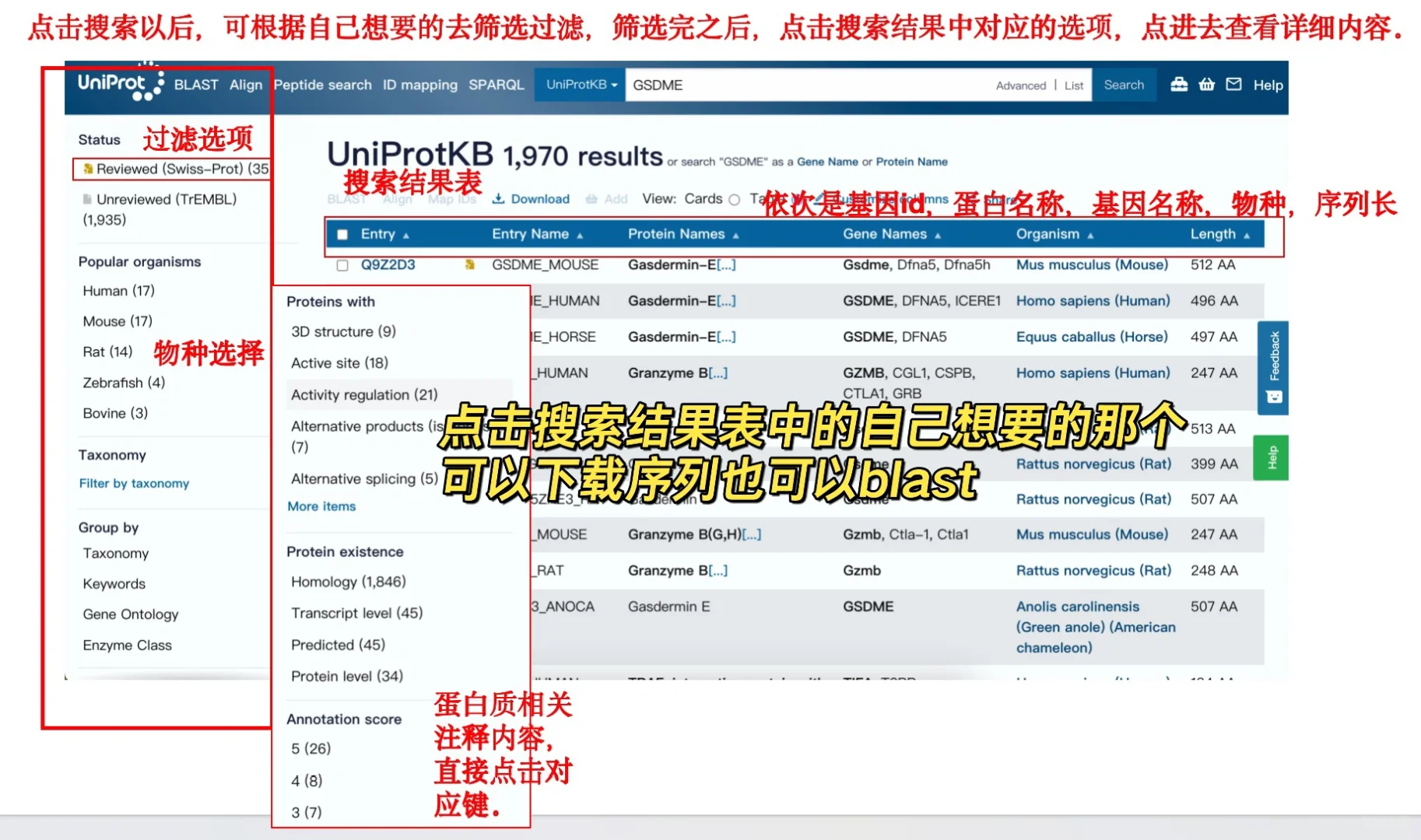Click the sort arrow beside Protein Names
This screenshot has width=1421, height=840.
pyautogui.click(x=735, y=235)
